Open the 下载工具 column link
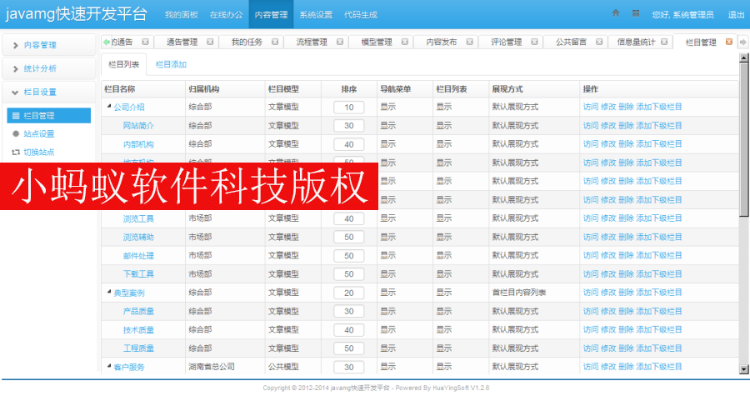The height and width of the screenshot is (396, 750). [x=138, y=274]
